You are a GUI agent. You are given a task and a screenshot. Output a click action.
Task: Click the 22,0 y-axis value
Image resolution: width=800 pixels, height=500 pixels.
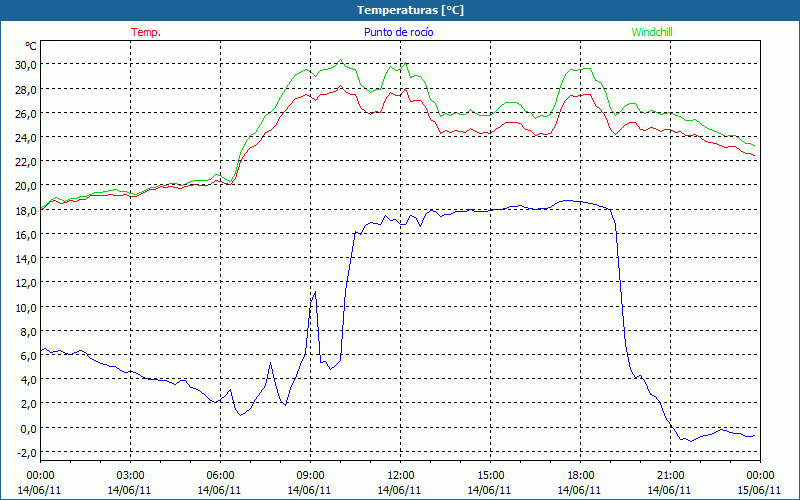(27, 162)
